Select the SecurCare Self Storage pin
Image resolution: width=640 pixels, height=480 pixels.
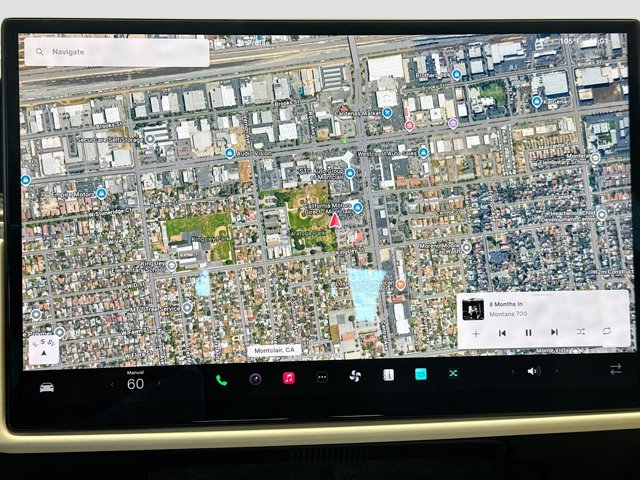coord(150,139)
